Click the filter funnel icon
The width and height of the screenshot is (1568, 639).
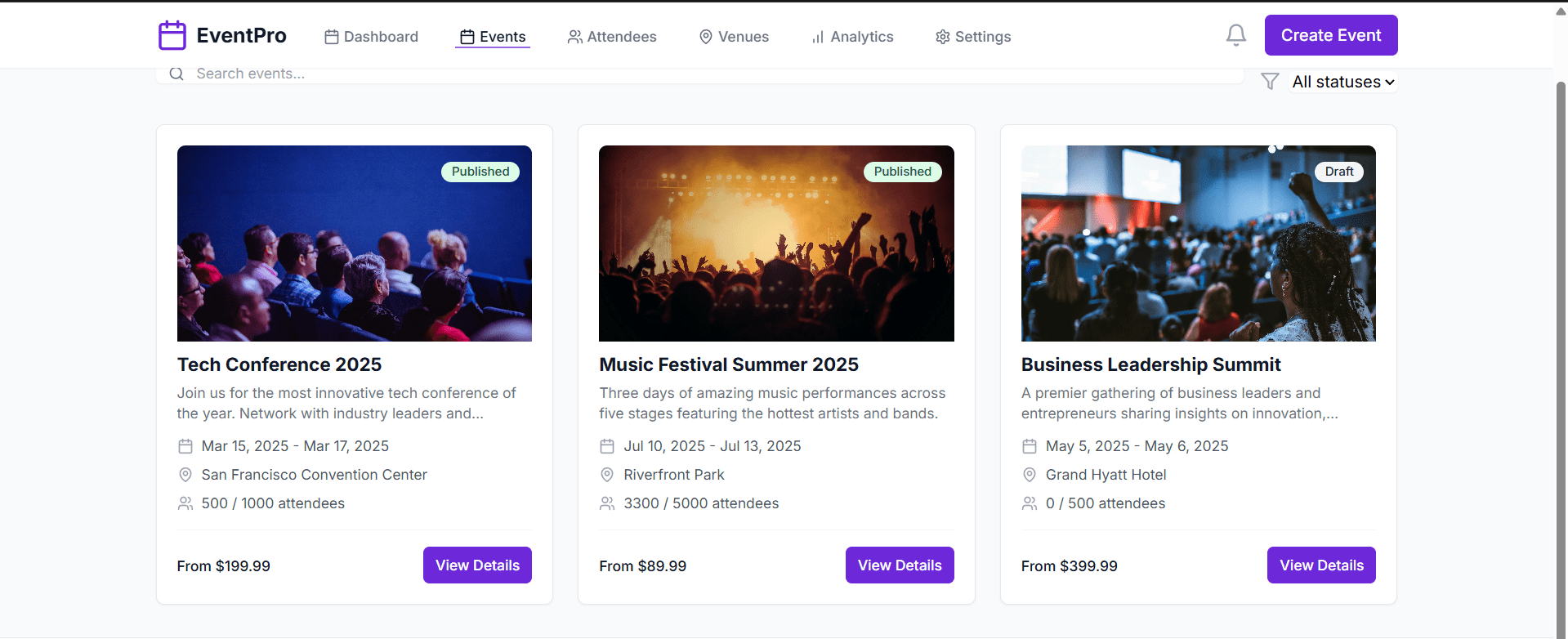click(x=1269, y=82)
